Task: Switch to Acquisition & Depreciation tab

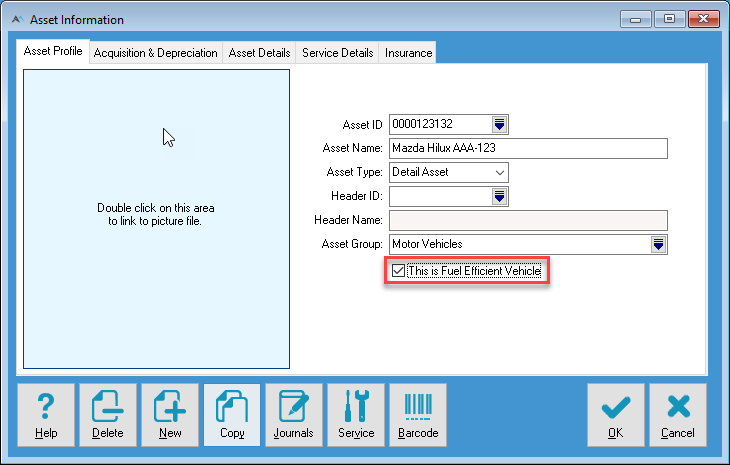Action: [x=155, y=53]
